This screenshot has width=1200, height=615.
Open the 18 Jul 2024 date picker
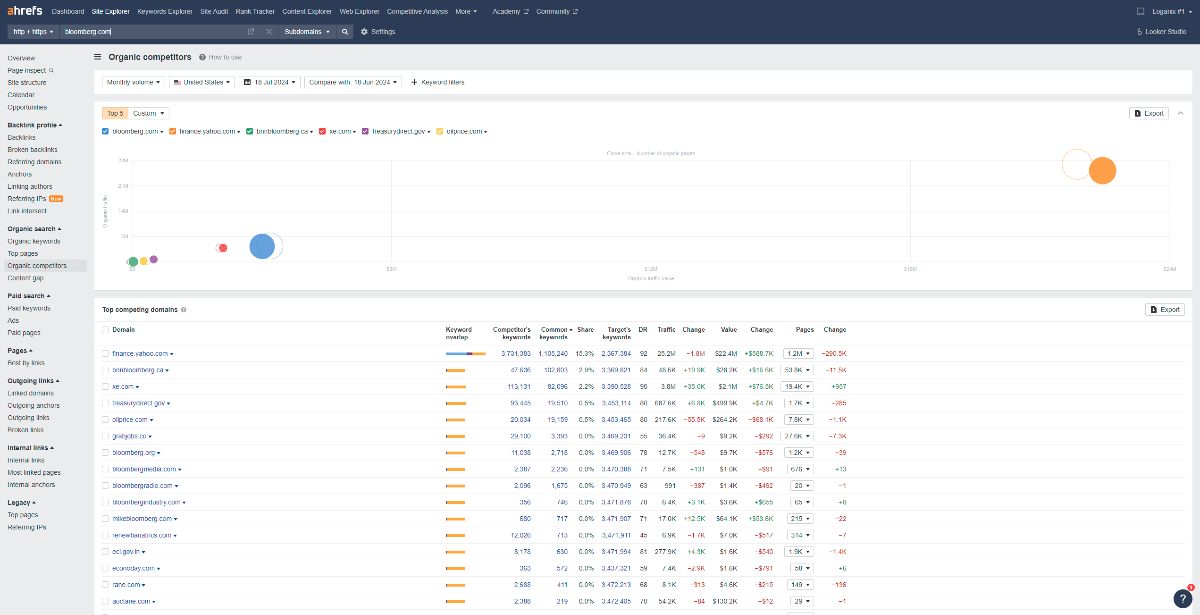[270, 82]
